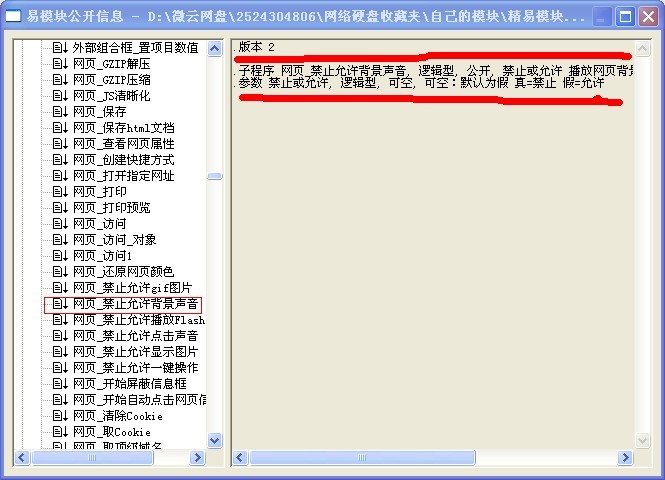Close the 易模块公开信息 window
This screenshot has width=665, height=480.
coord(648,17)
